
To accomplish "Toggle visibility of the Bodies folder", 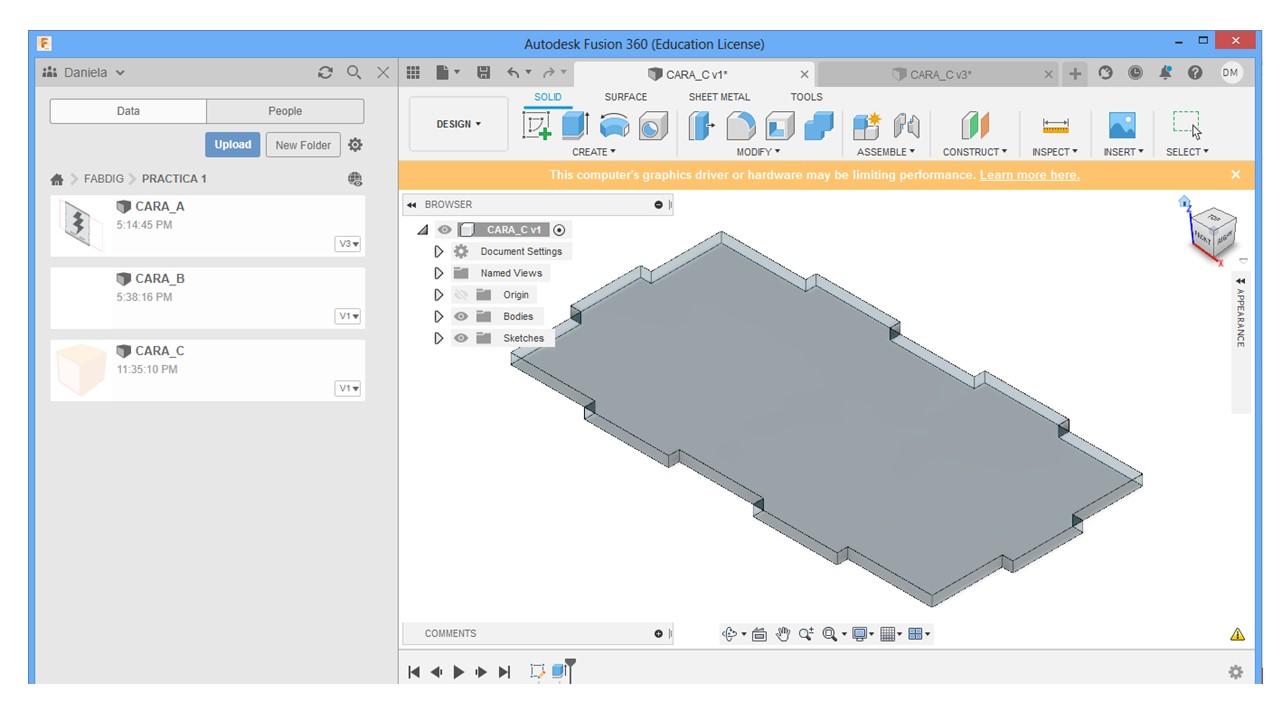I will pyautogui.click(x=461, y=316).
